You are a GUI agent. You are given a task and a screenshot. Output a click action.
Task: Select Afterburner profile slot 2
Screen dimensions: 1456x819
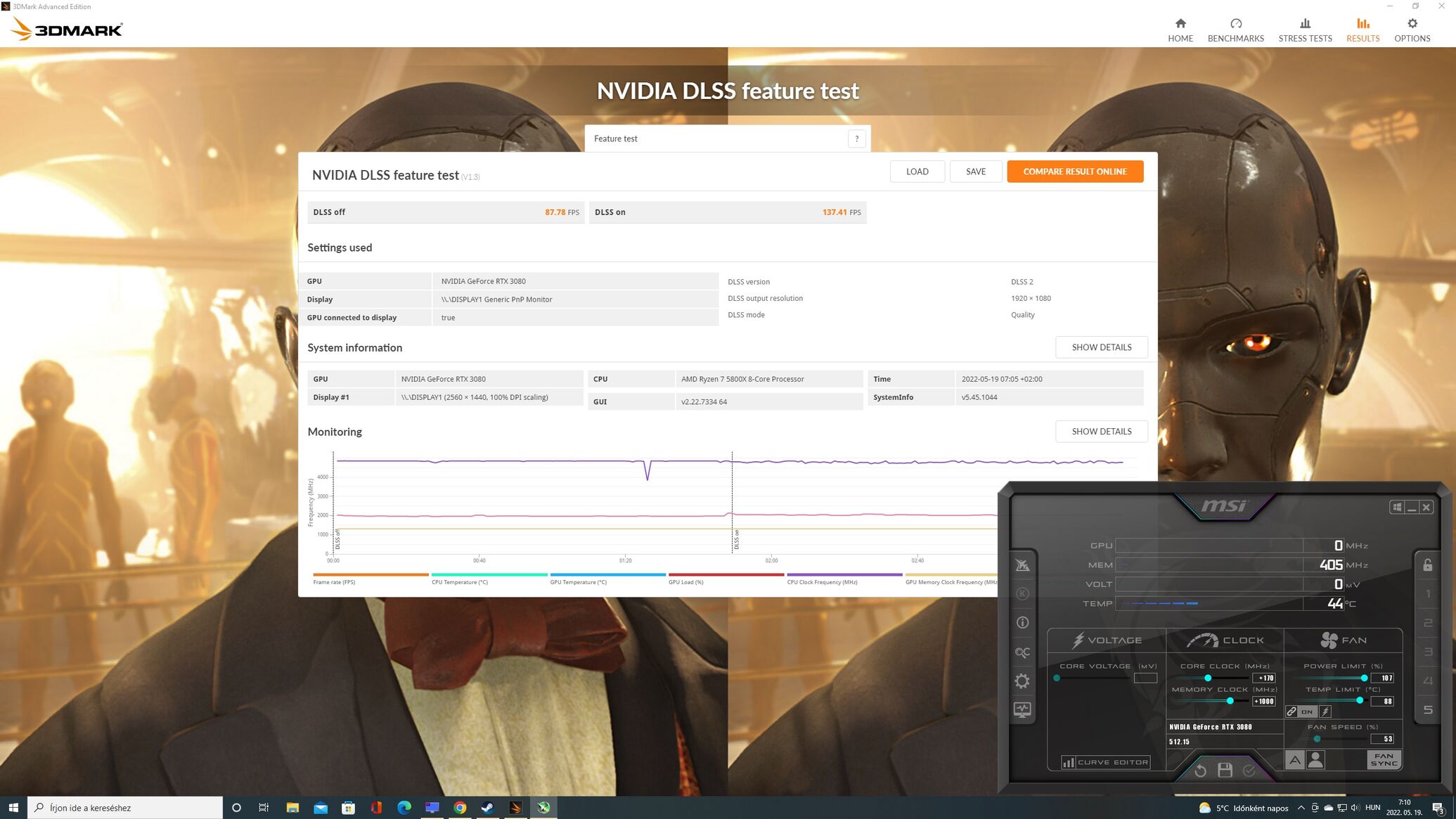coord(1427,623)
